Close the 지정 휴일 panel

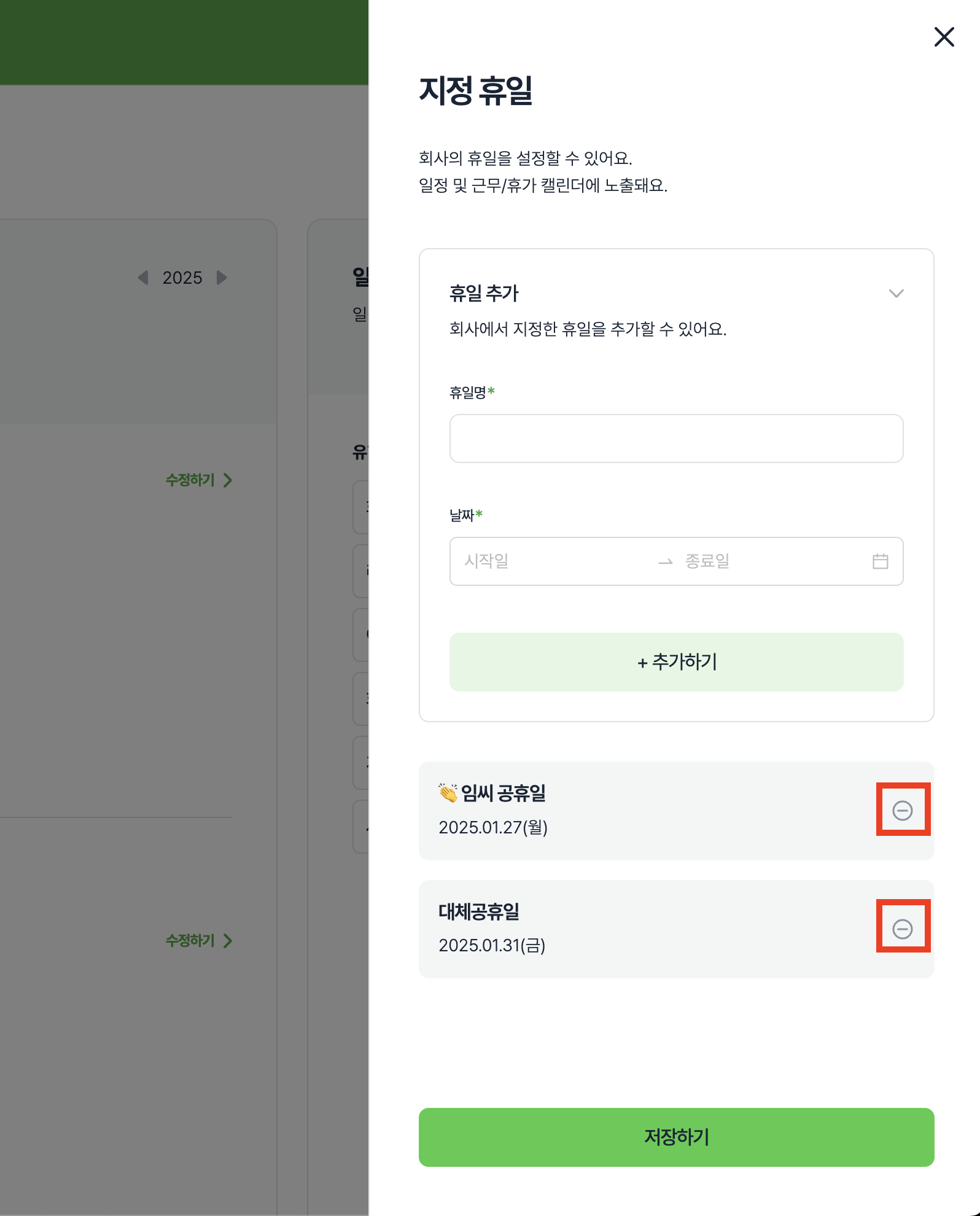(x=944, y=37)
